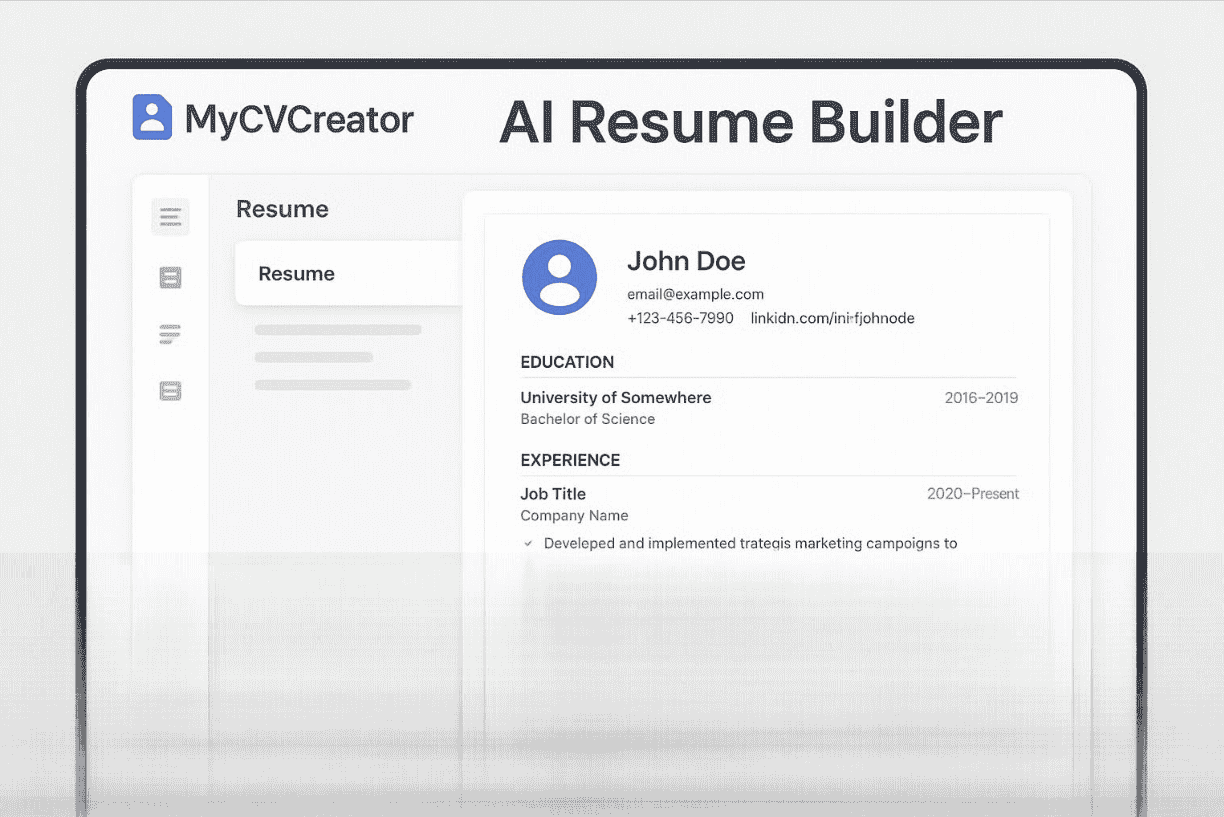
Task: Select the first placeholder line under Resume item
Action: [x=338, y=329]
